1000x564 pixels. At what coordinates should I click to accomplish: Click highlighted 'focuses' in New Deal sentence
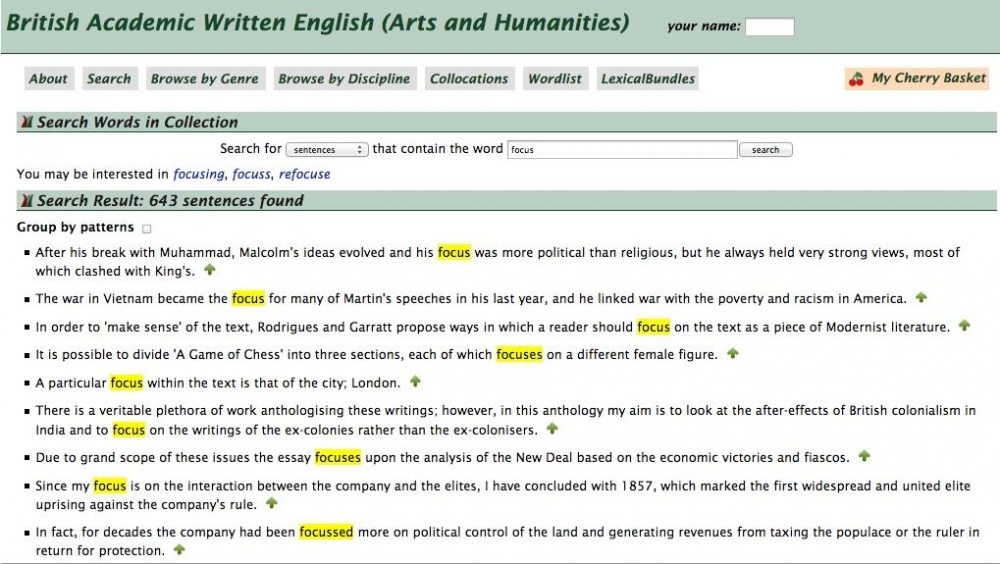coord(338,457)
